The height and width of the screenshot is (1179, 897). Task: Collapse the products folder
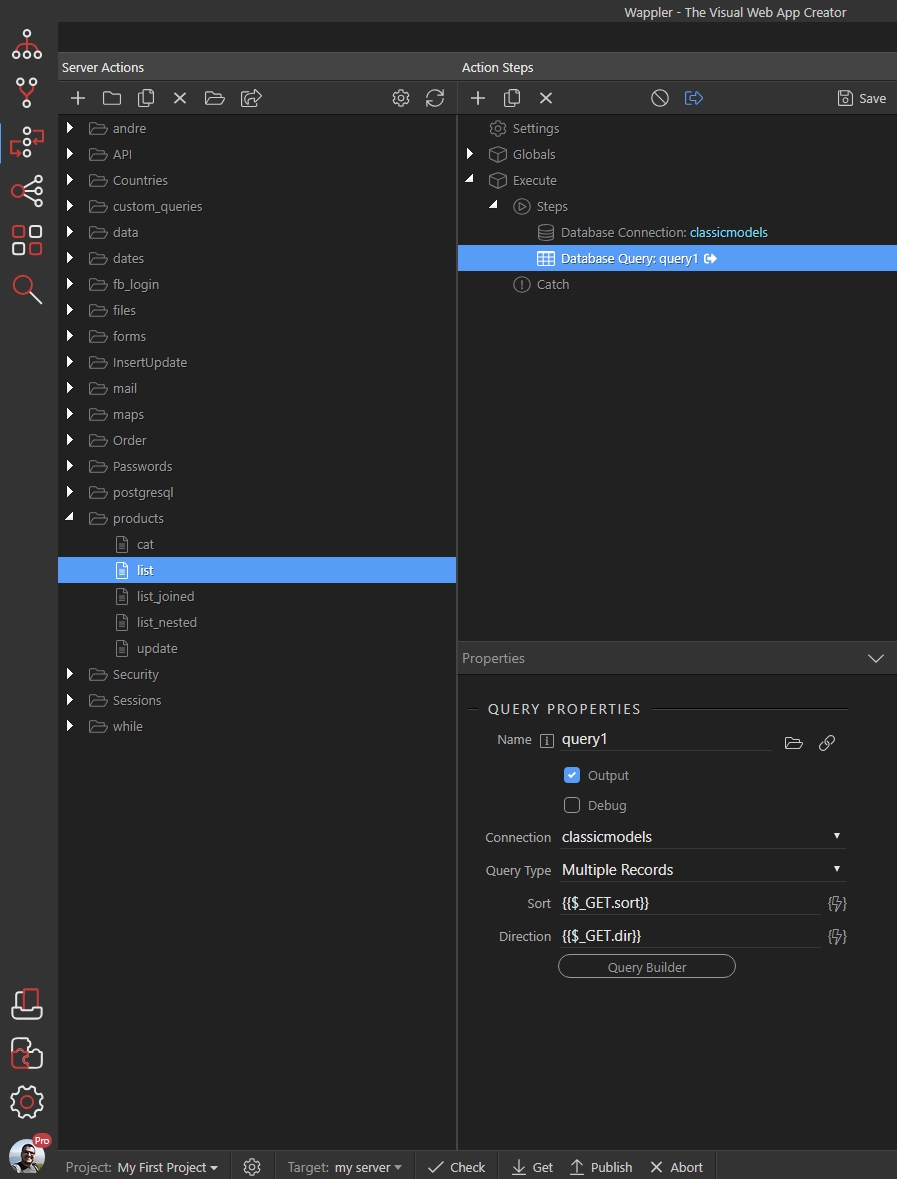pos(70,517)
